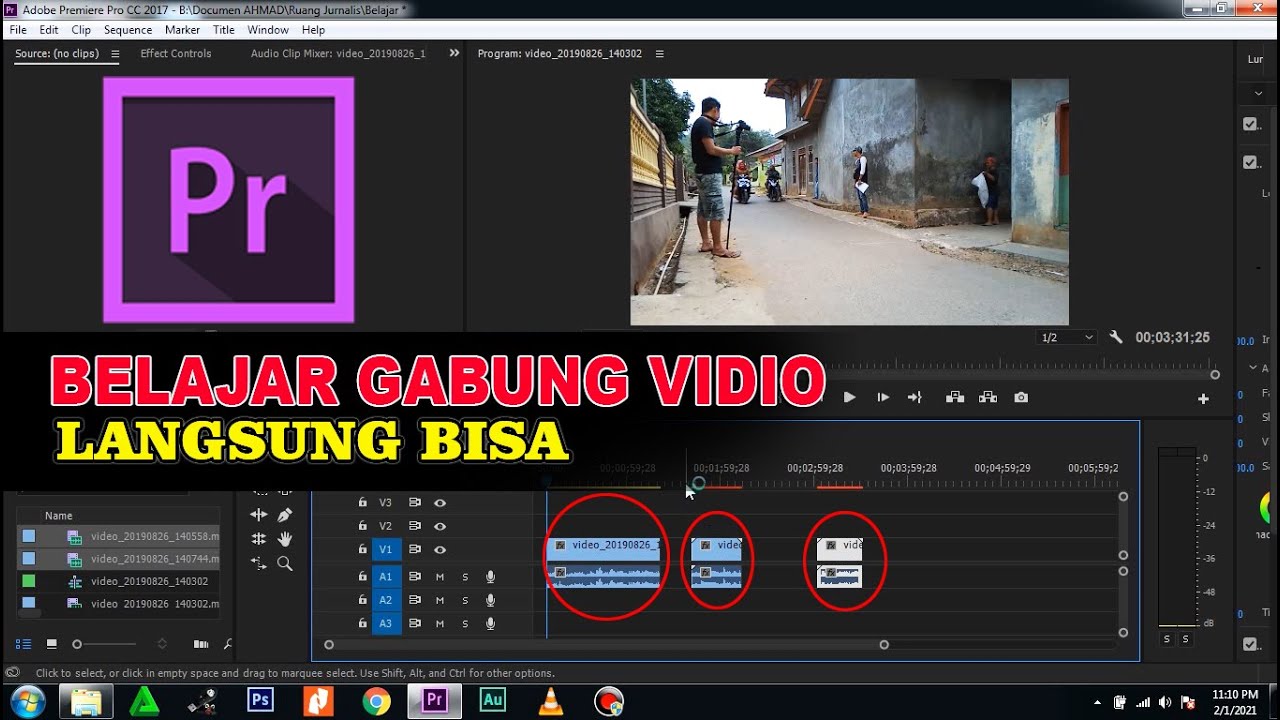Expand the panel overflow double-chevron
Image resolution: width=1280 pixels, height=720 pixels.
click(x=454, y=53)
